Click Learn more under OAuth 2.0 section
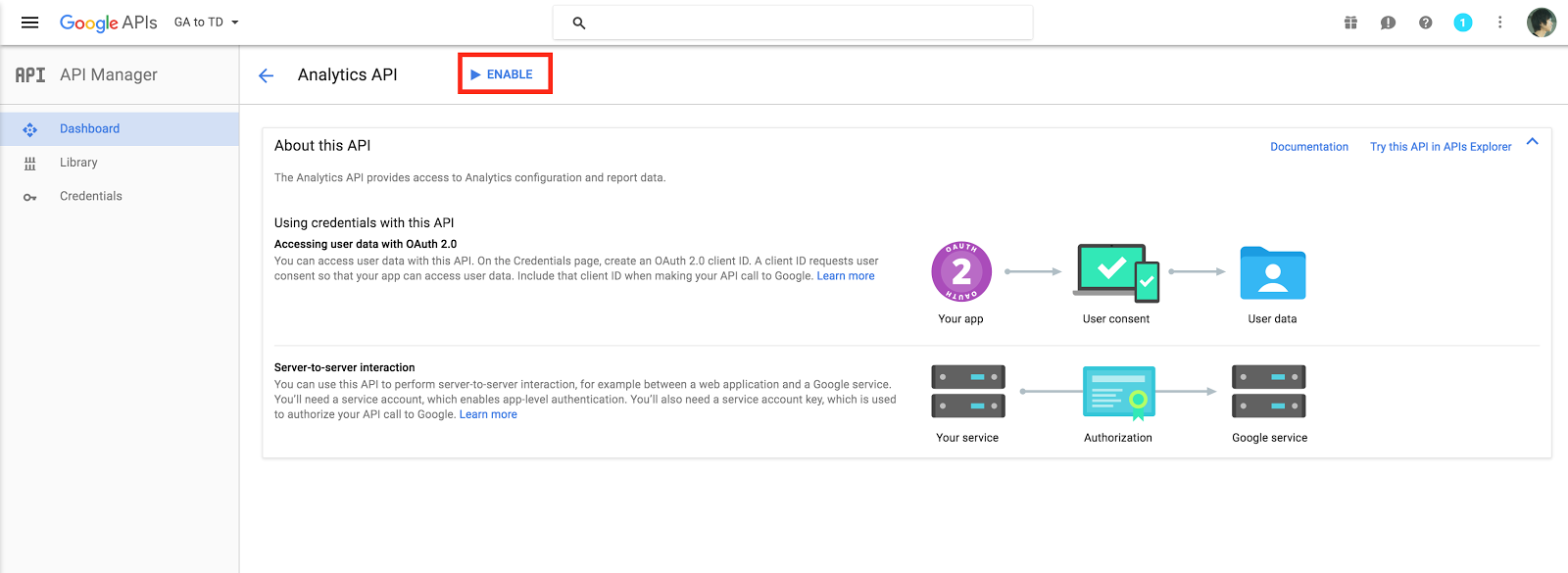This screenshot has height=573, width=1568. (x=846, y=276)
